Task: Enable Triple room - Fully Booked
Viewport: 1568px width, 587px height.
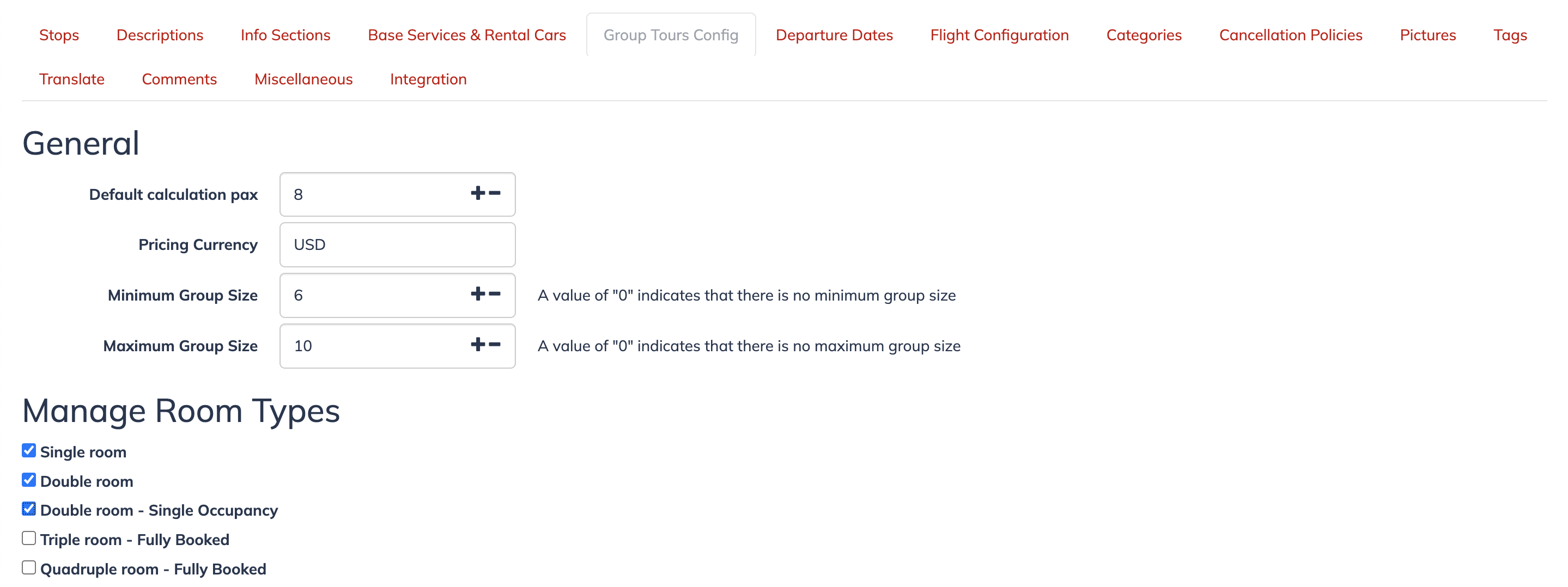Action: [x=29, y=539]
